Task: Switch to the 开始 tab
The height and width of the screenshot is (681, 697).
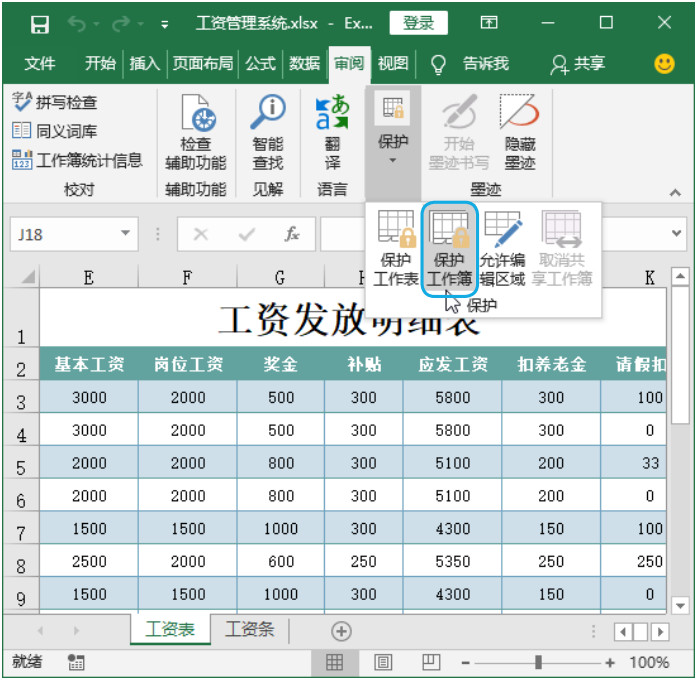Action: pos(100,64)
